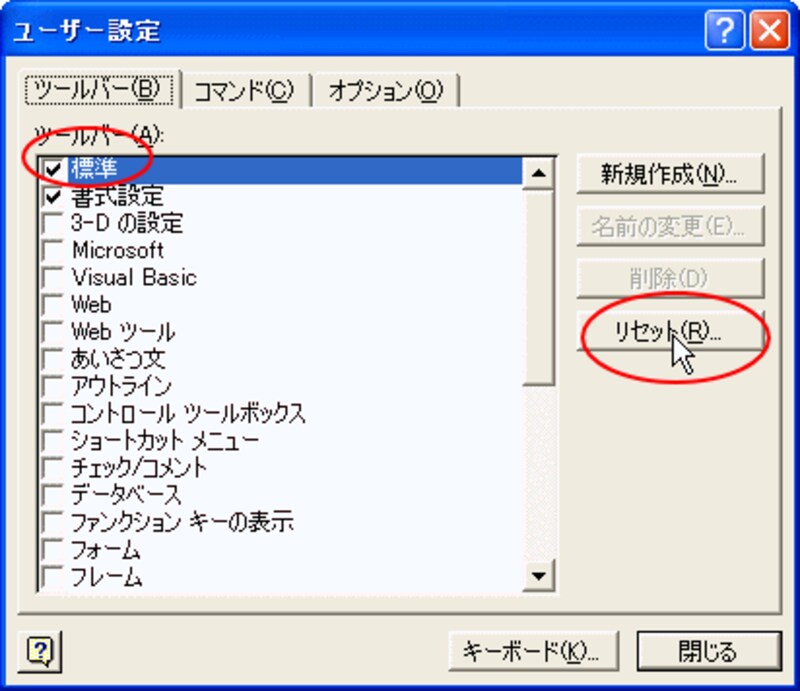
Task: Select the あいさつ文 row text
Action: click(x=118, y=359)
